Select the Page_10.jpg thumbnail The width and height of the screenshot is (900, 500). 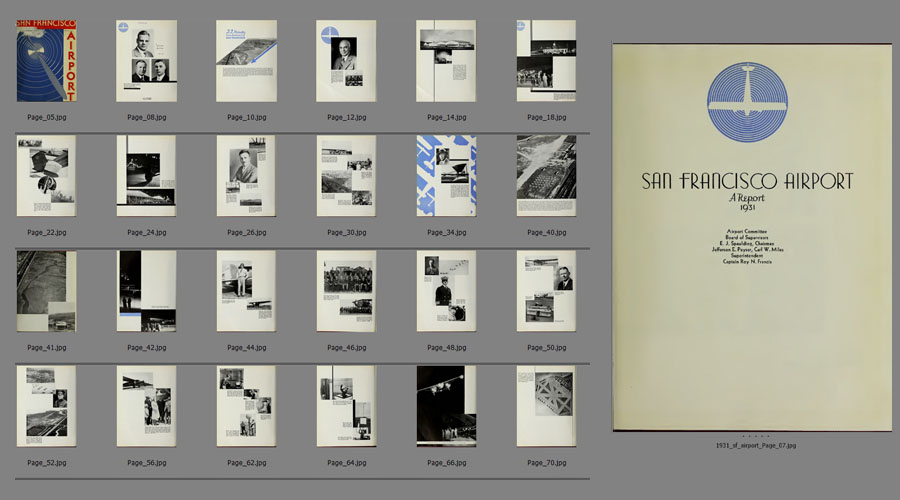pos(246,61)
